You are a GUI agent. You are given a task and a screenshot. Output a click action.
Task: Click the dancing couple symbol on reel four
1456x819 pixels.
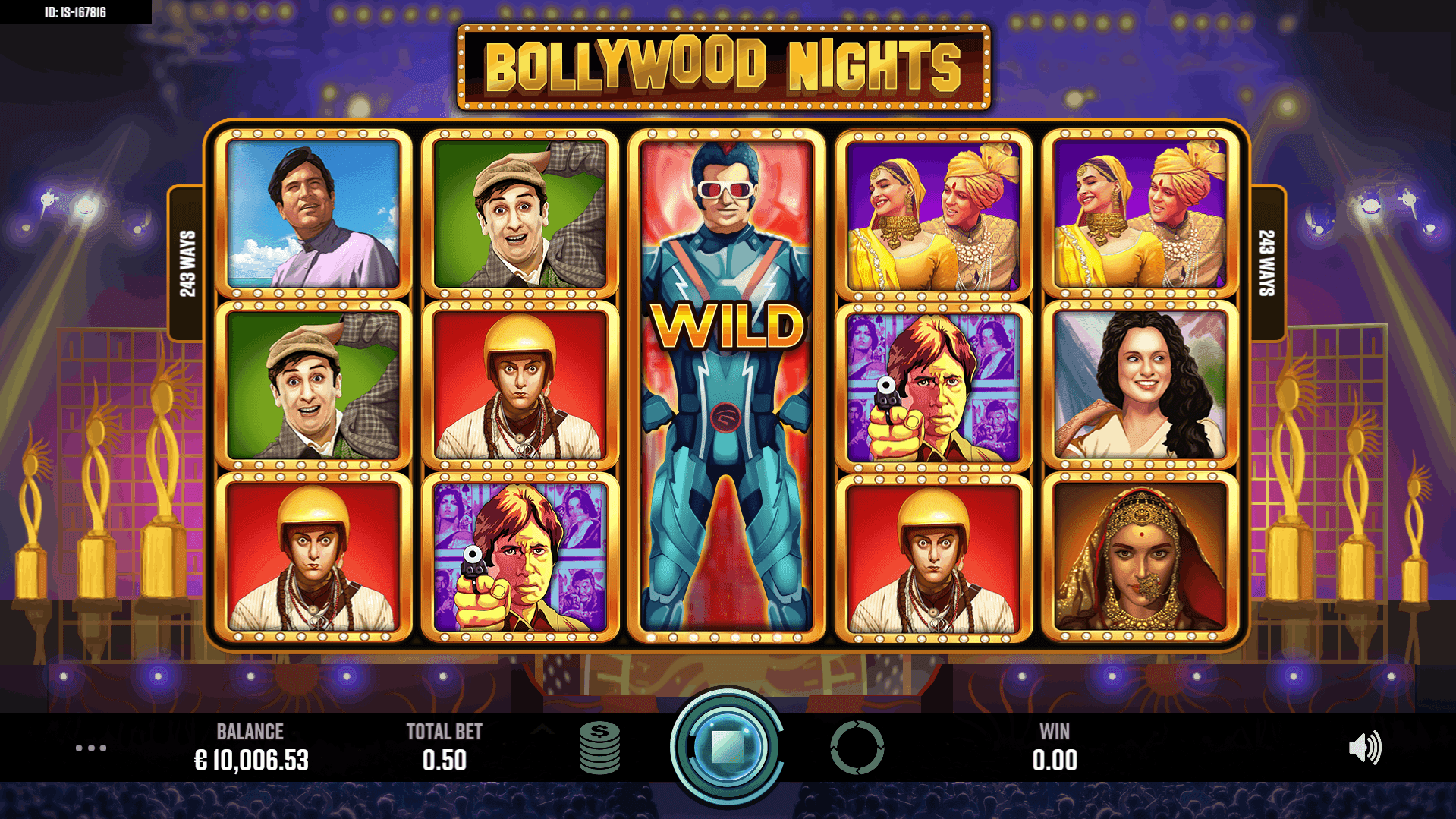coord(934,213)
